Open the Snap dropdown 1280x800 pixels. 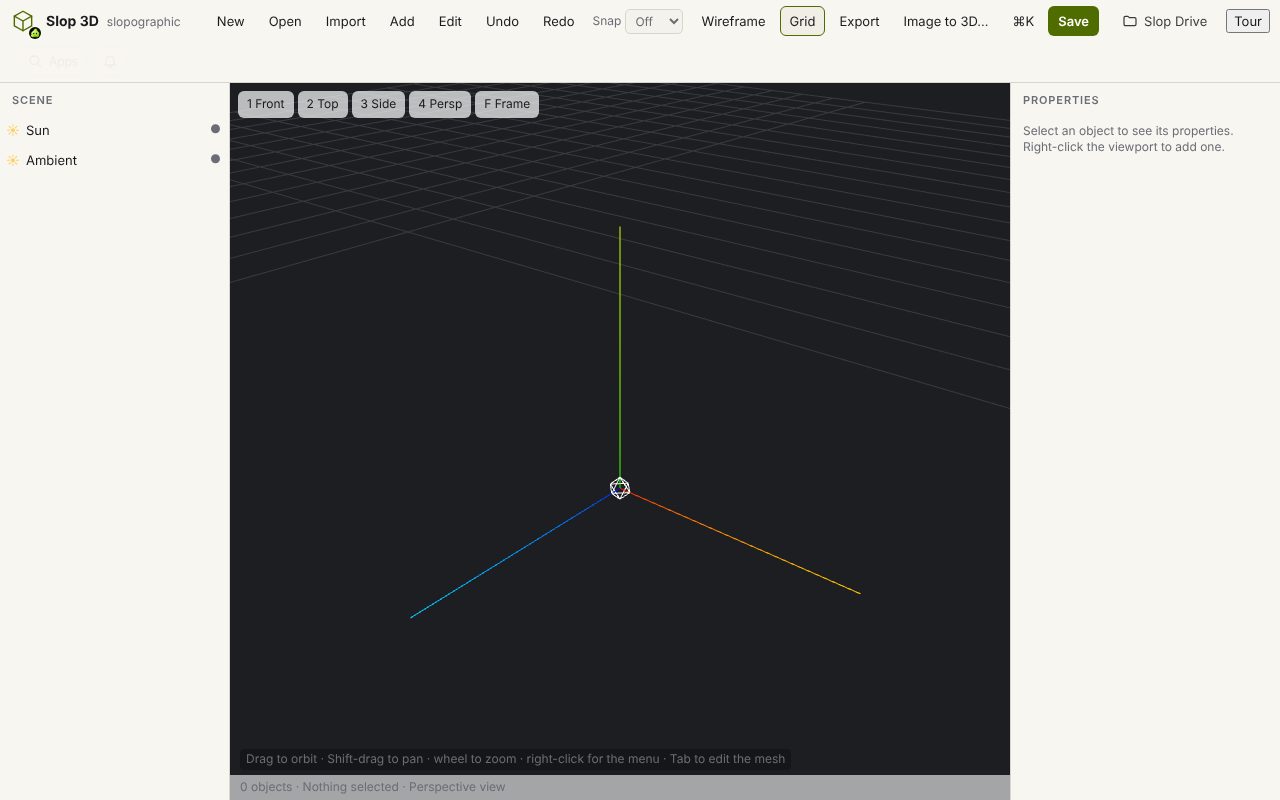[654, 21]
